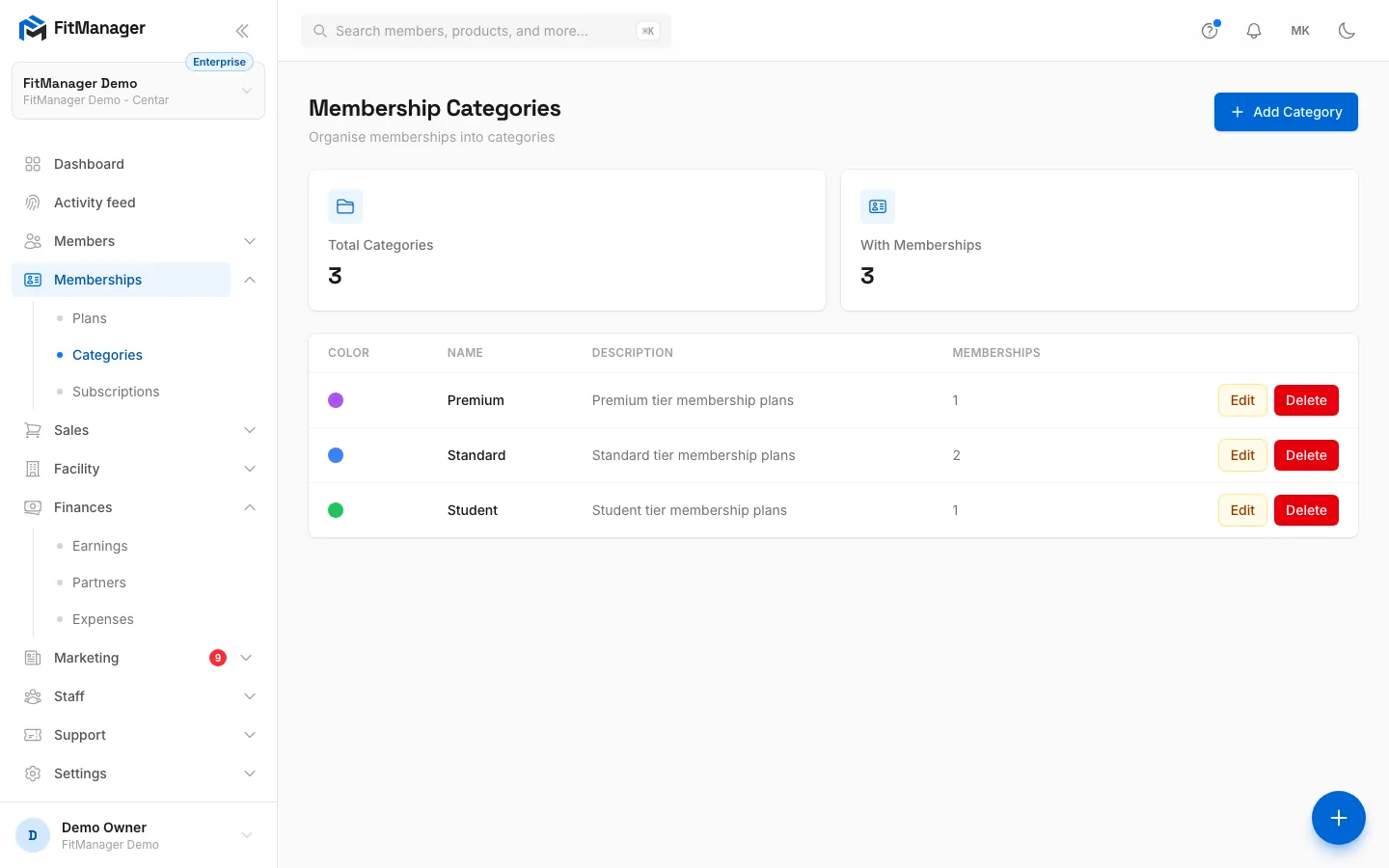Collapse the Finances section chevron

point(250,507)
